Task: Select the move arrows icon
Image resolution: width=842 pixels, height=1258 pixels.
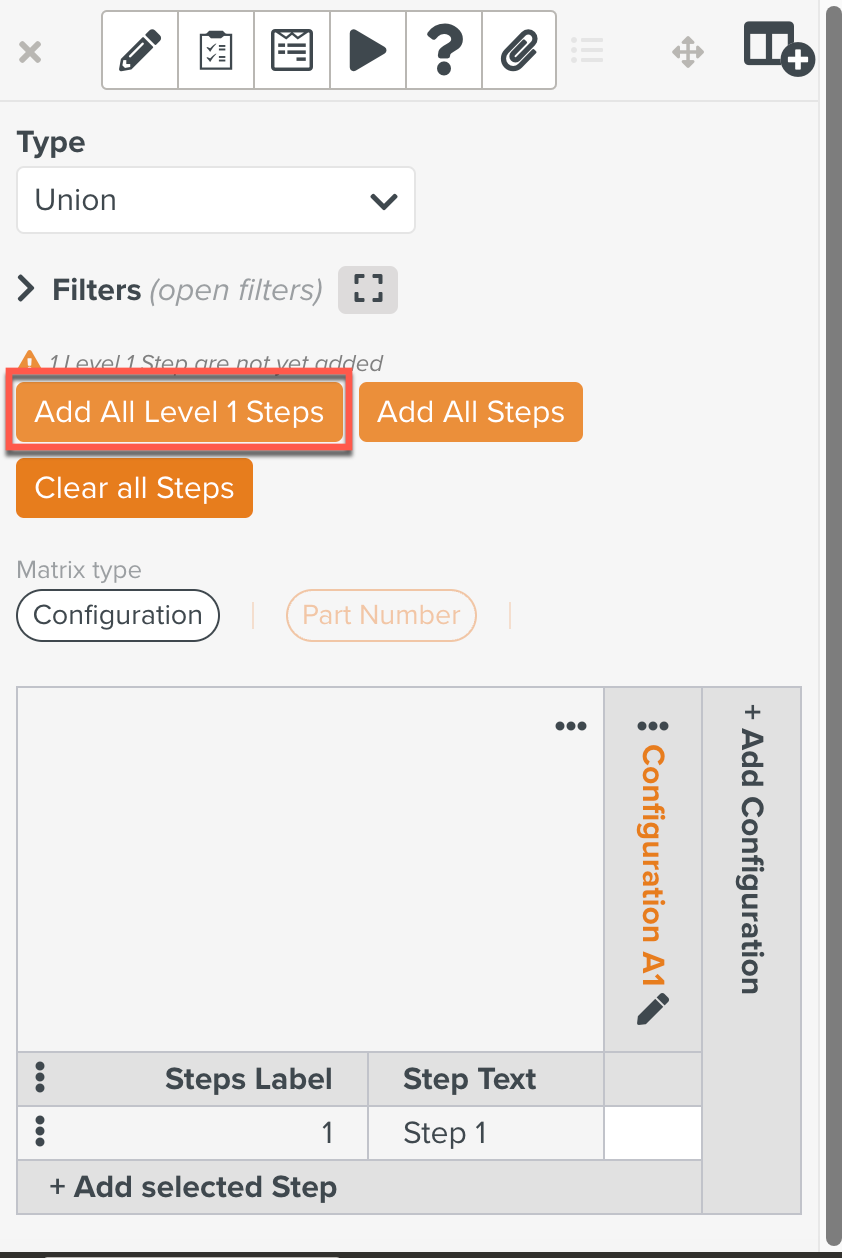Action: coord(687,50)
